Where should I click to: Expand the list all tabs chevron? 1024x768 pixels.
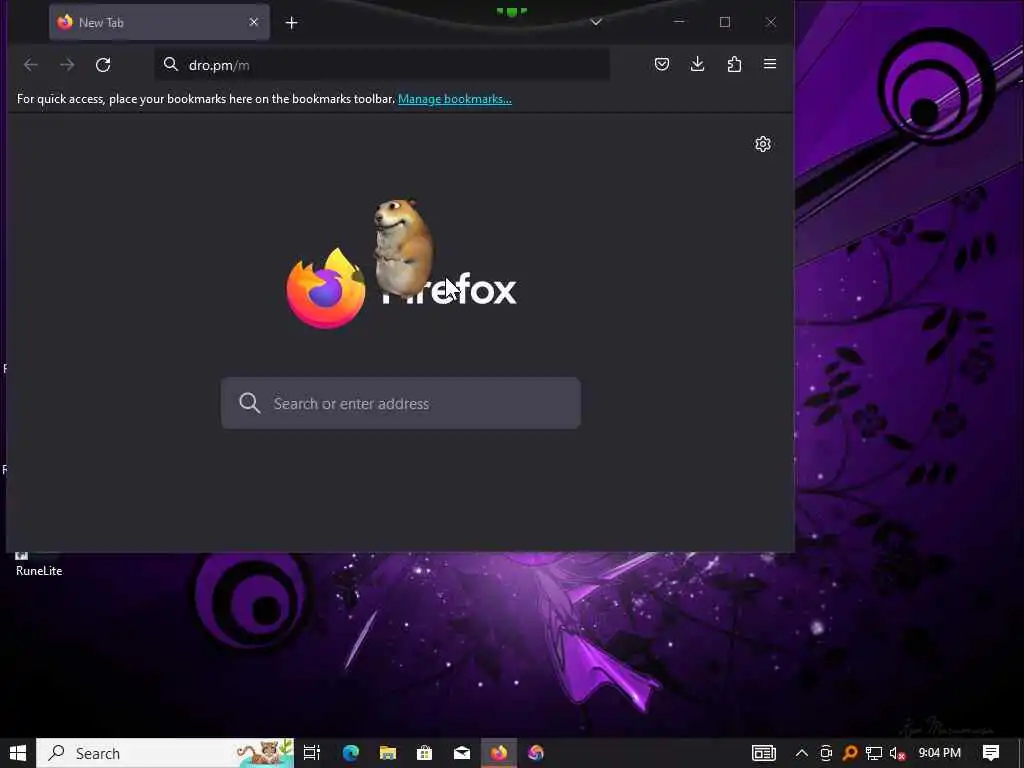tap(596, 22)
